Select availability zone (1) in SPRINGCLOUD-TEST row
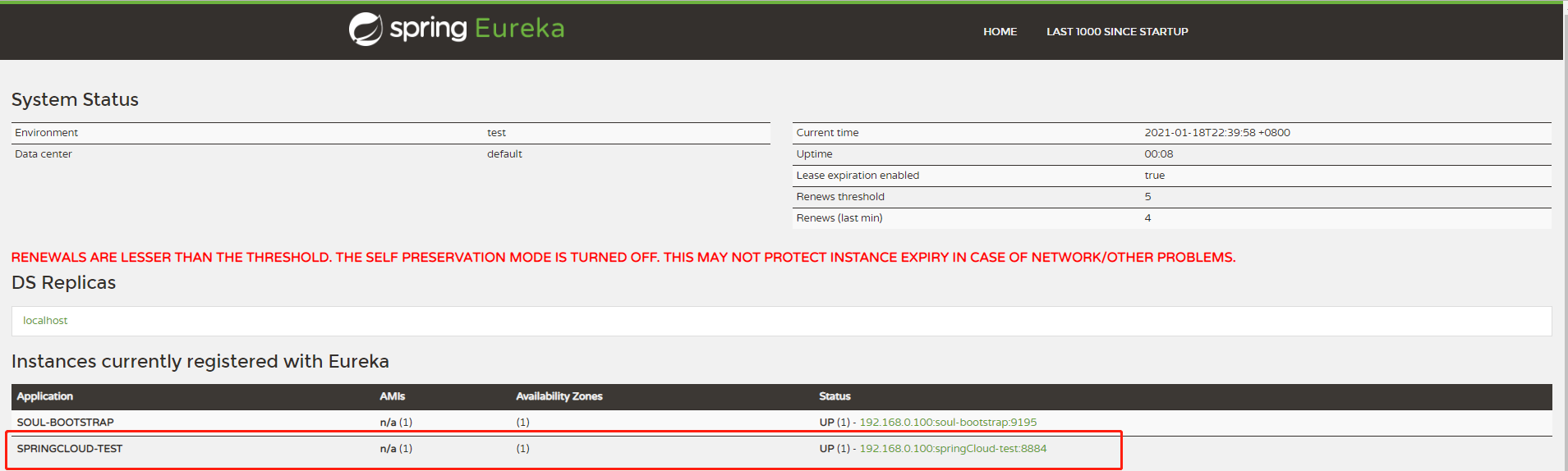The height and width of the screenshot is (471, 1568). [x=522, y=449]
